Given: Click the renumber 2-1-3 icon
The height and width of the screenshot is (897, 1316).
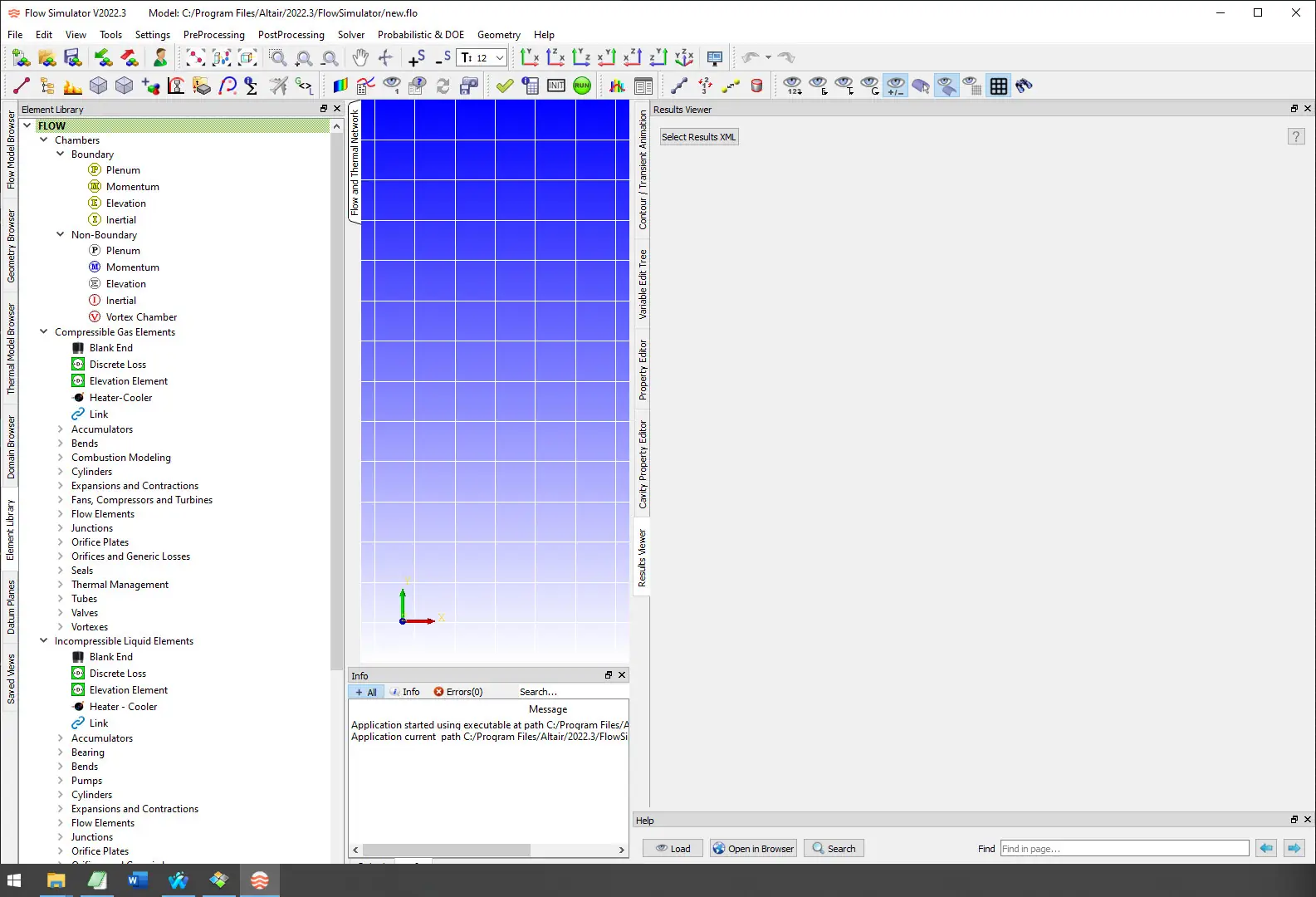Looking at the screenshot, I should click(705, 86).
